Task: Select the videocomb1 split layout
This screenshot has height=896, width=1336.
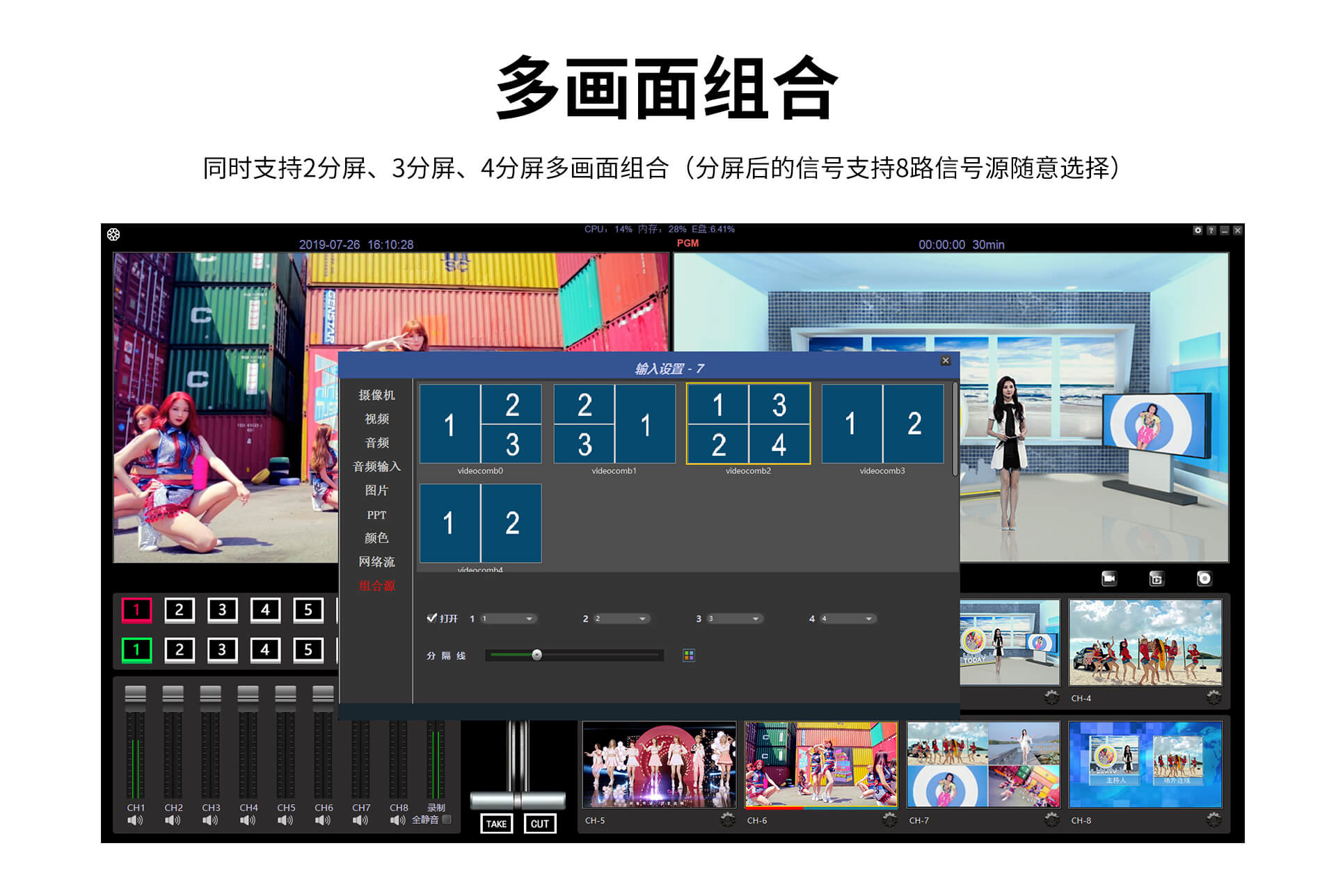Action: tap(614, 424)
